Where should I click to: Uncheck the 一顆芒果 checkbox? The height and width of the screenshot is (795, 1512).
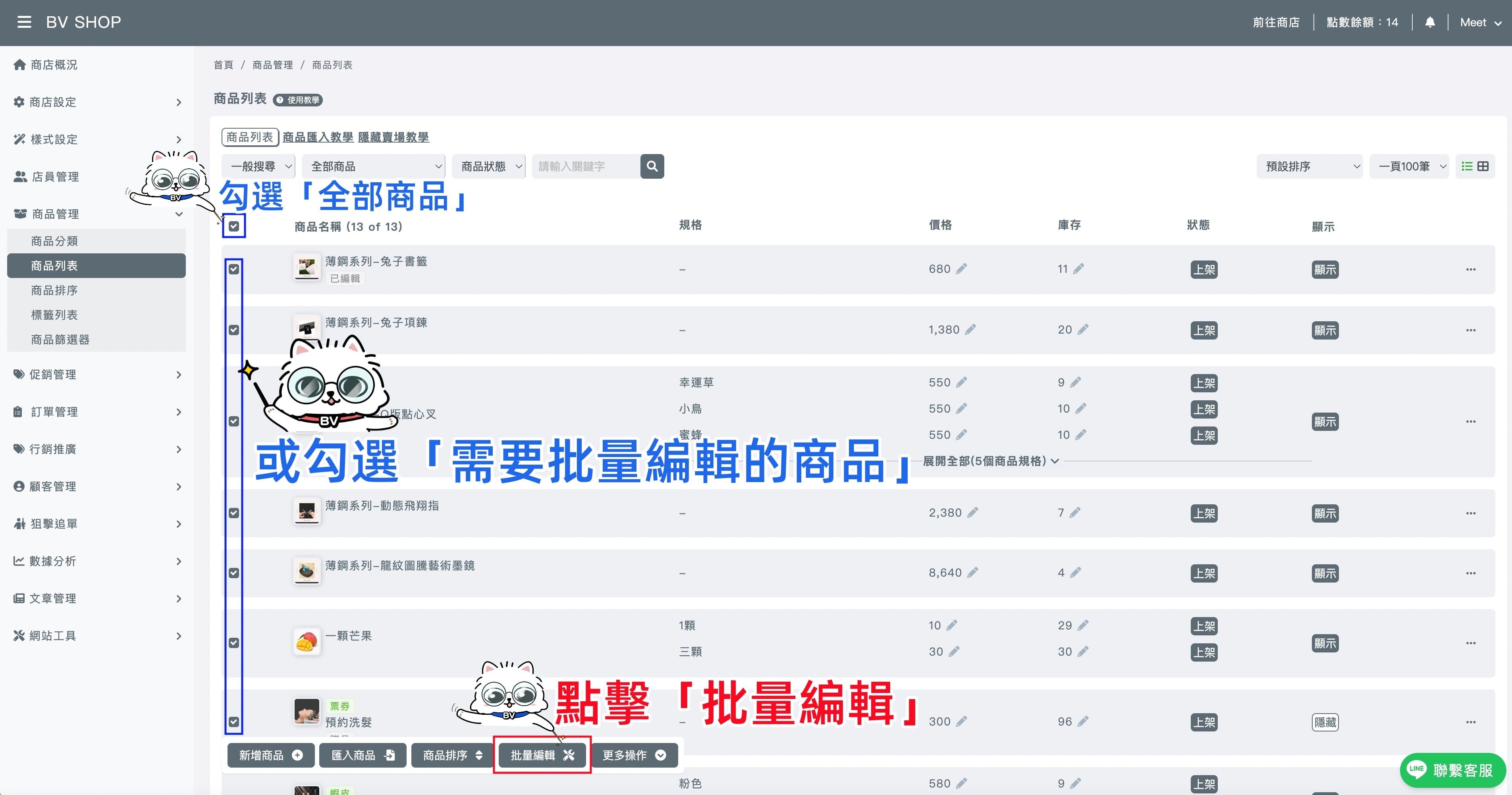(233, 643)
